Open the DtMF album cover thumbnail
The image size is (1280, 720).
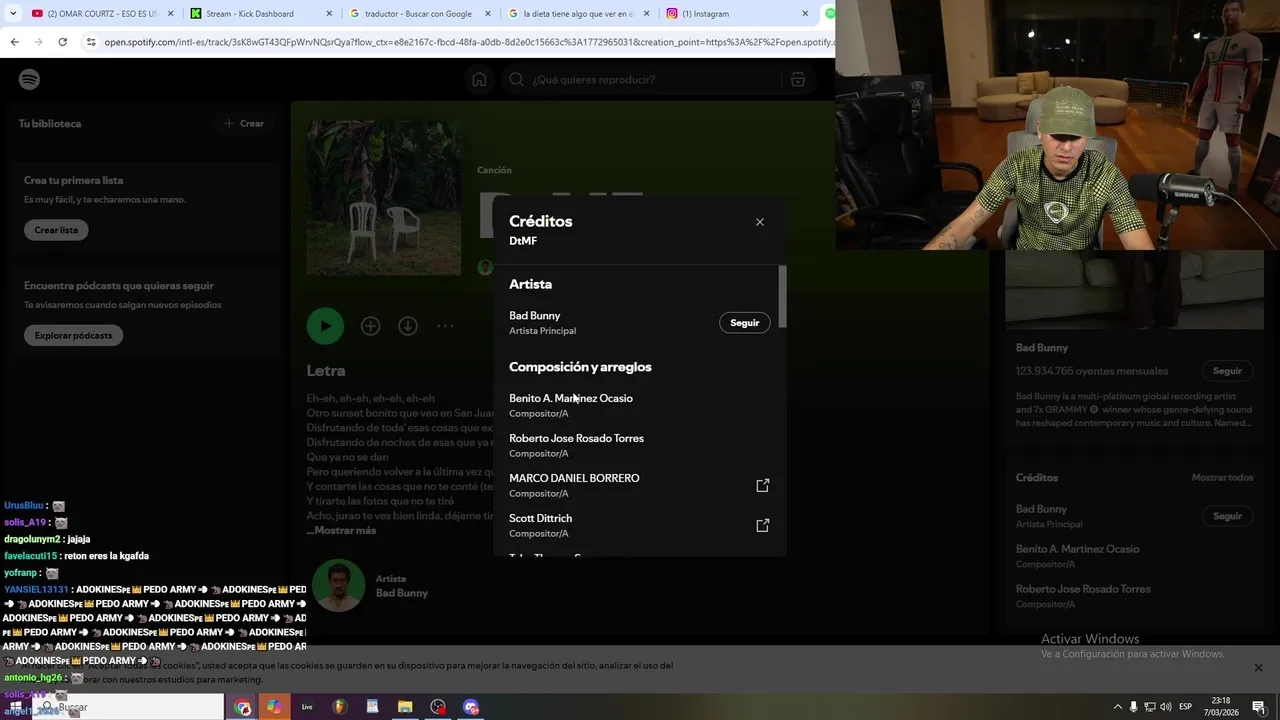click(x=384, y=198)
